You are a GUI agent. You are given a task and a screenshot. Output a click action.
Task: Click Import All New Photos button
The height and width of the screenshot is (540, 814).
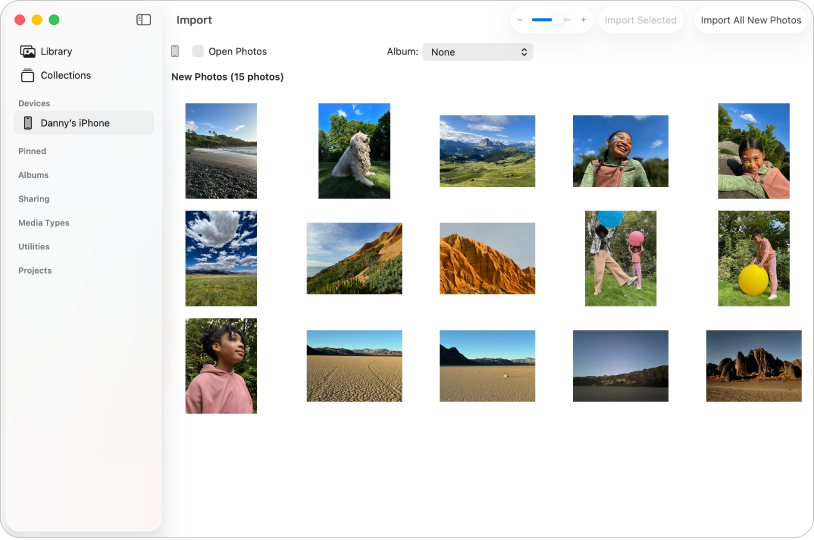[750, 20]
